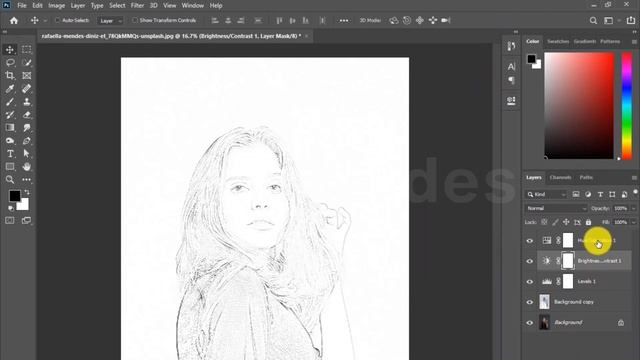Select the Lasso tool
Viewport: 640px width, 360px height.
(10, 62)
